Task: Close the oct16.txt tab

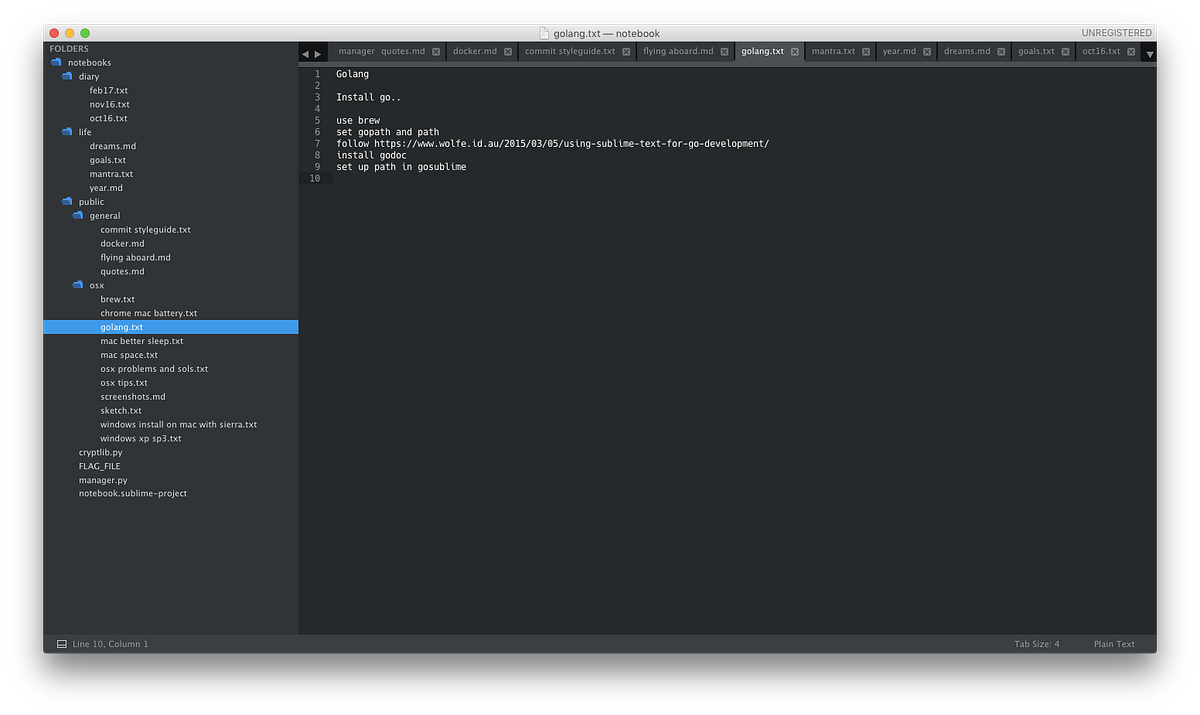Action: point(1131,52)
